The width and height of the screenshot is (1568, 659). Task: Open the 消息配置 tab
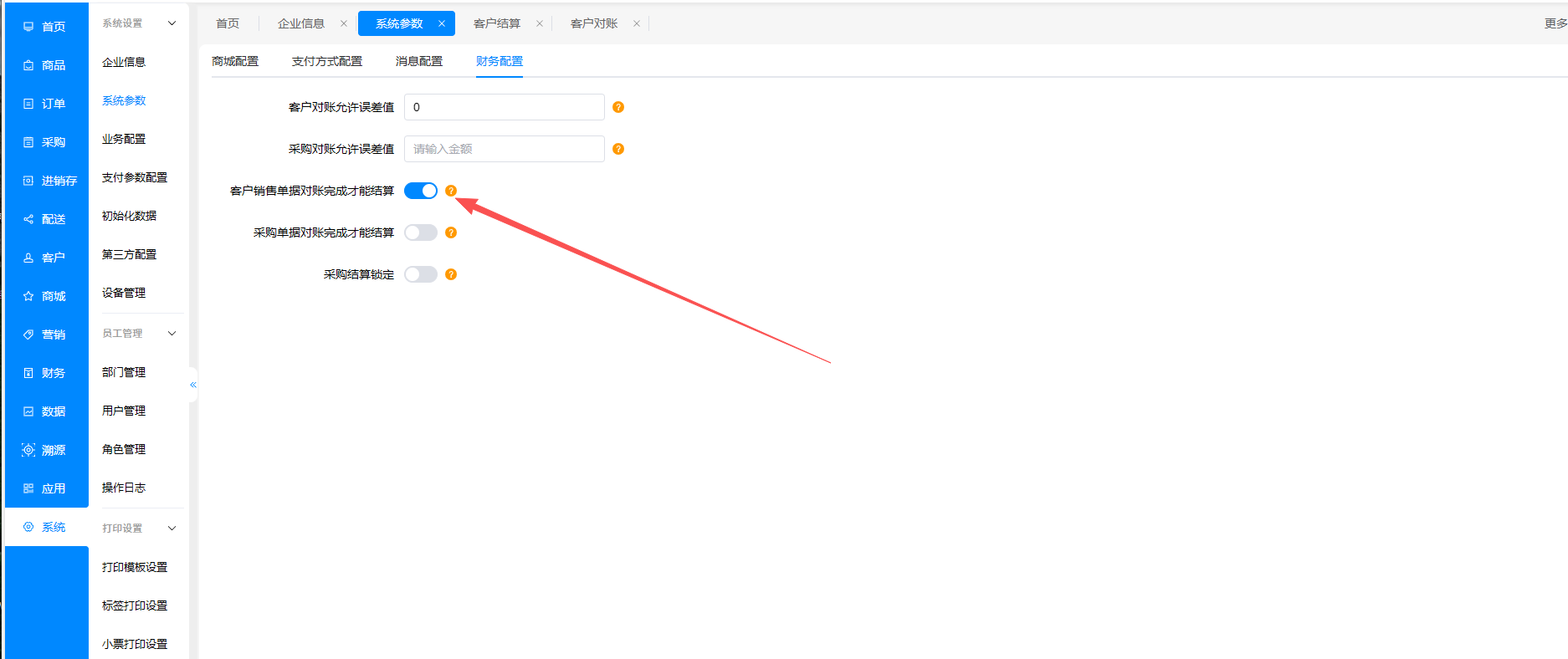pos(419,61)
